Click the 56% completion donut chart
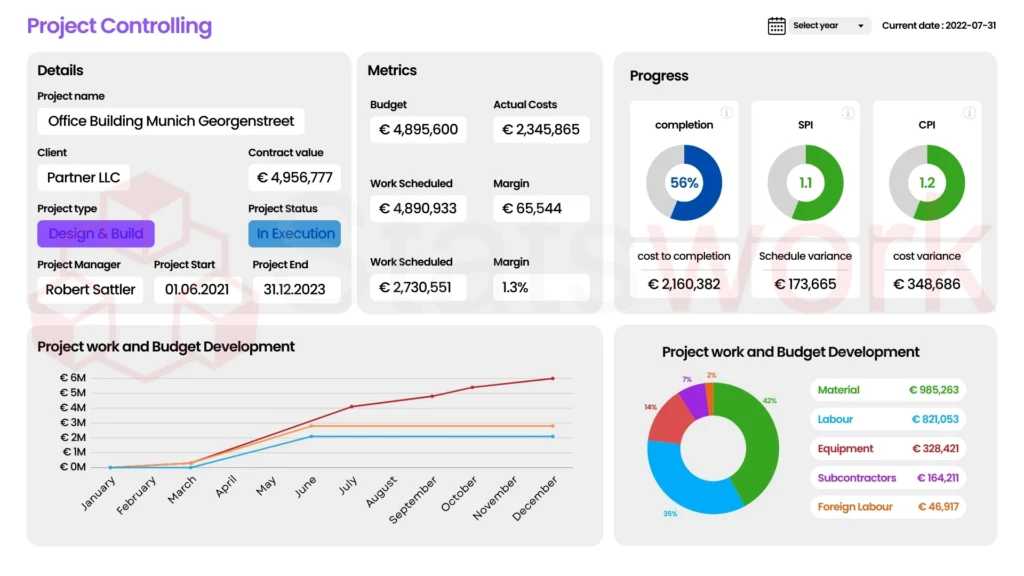1024x576 pixels. pos(684,183)
